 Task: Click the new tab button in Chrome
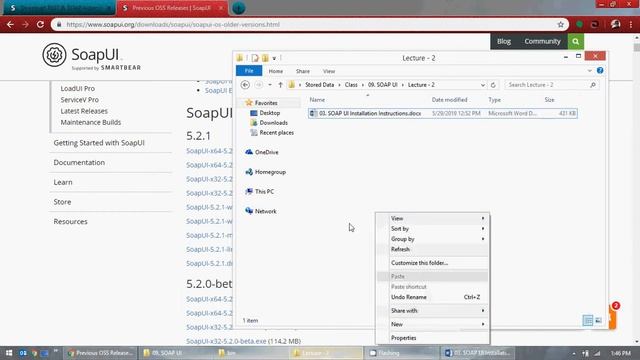pos(239,8)
